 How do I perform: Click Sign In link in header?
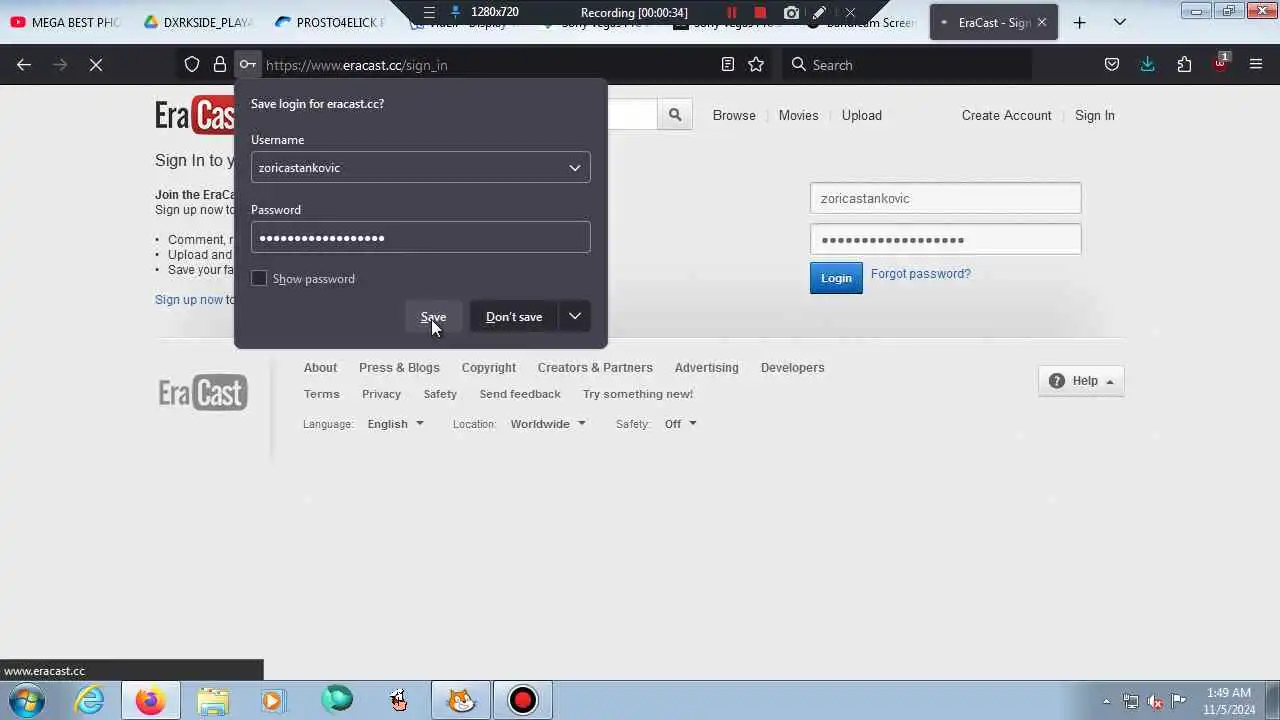[x=1094, y=116]
